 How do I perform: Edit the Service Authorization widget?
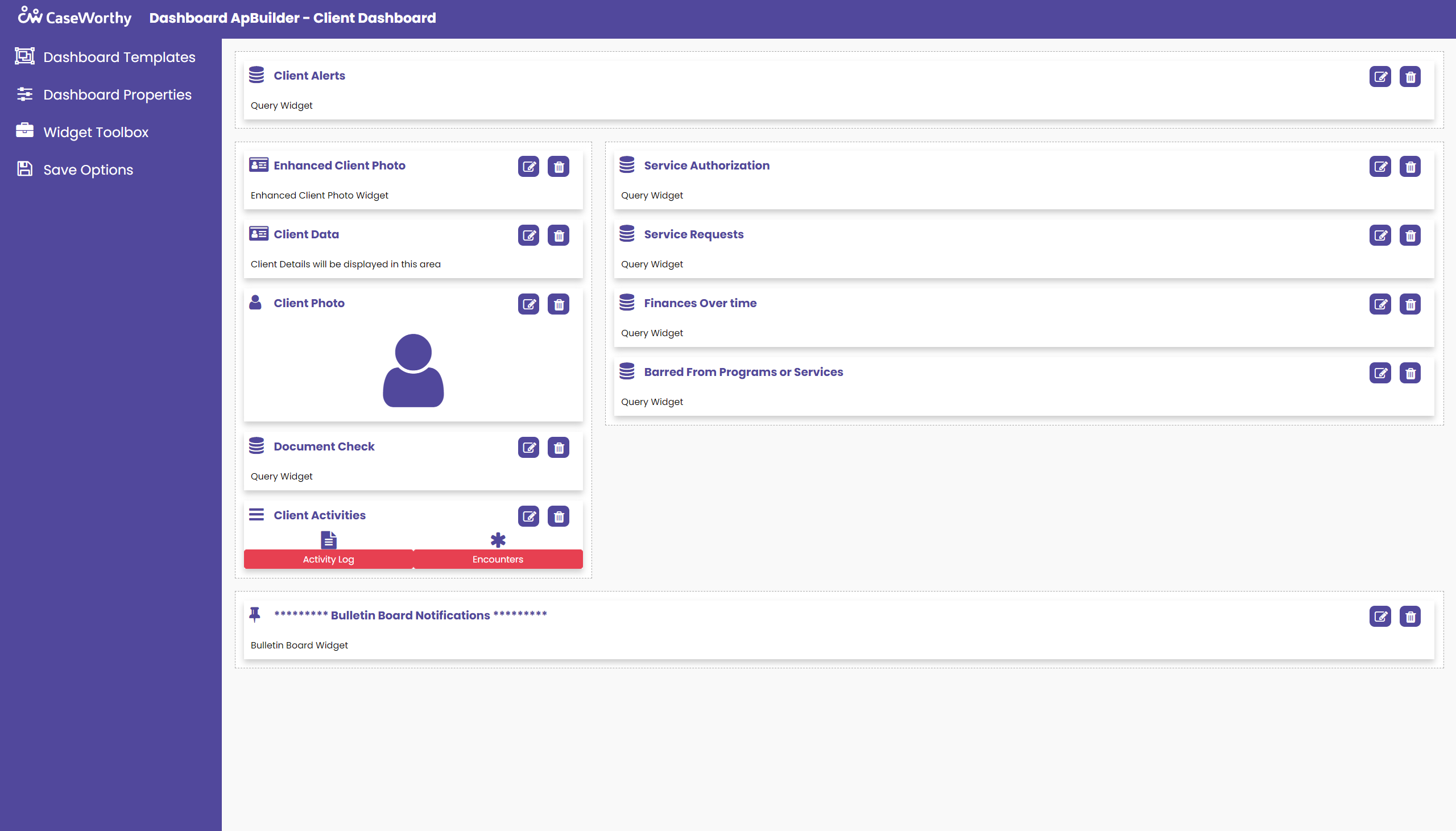pos(1380,167)
